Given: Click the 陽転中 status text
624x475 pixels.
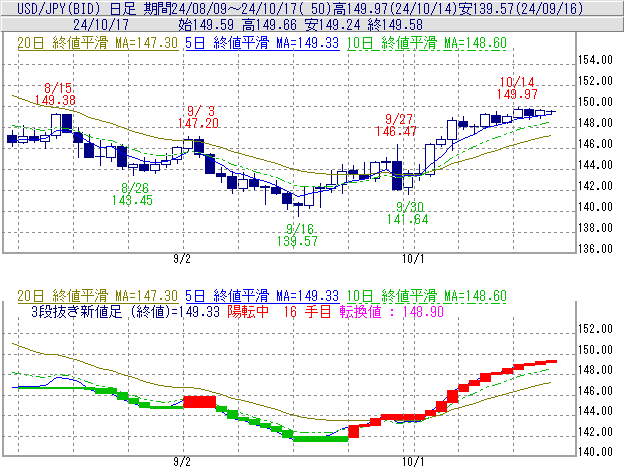Looking at the screenshot, I should click(248, 312).
